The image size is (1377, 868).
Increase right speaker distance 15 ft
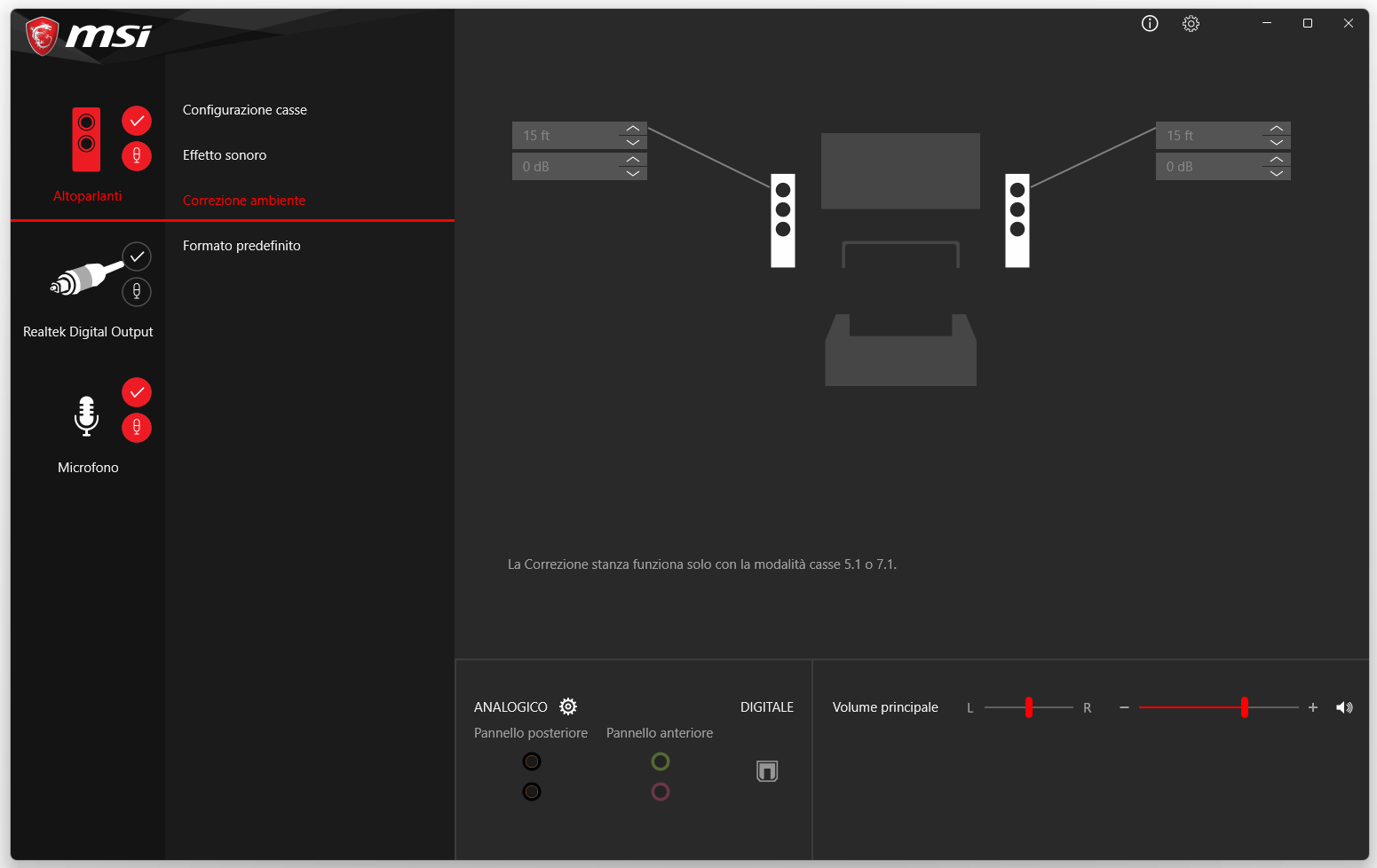[x=1277, y=129]
